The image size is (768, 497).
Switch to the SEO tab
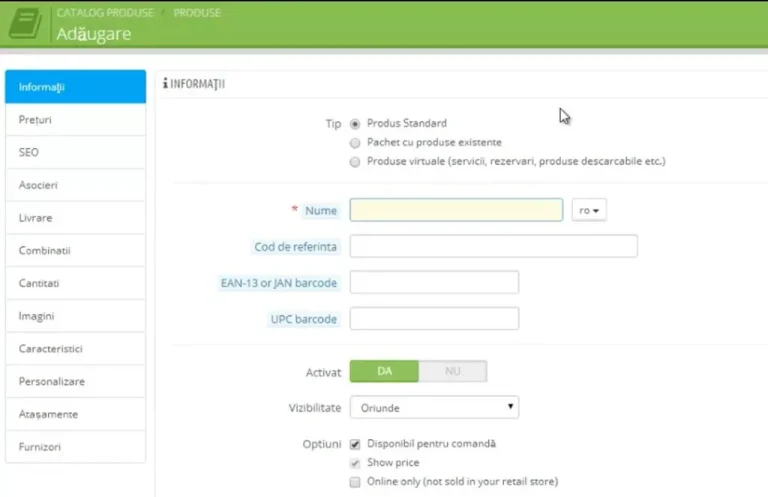(x=75, y=152)
